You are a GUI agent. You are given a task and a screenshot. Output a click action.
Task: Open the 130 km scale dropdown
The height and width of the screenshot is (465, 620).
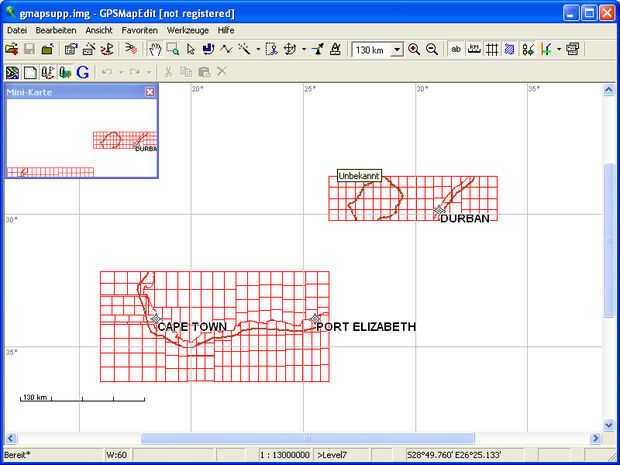397,50
